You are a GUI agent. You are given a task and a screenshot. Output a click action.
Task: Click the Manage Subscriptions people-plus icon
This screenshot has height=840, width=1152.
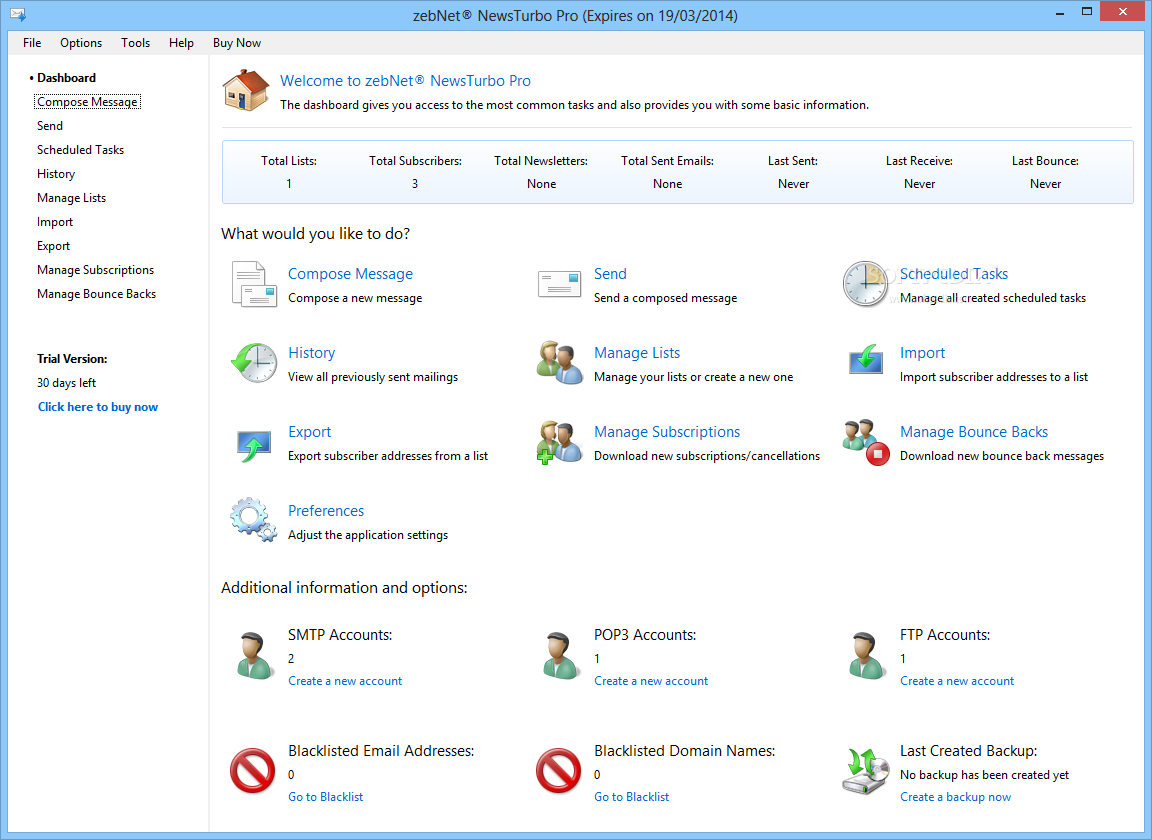(x=560, y=442)
